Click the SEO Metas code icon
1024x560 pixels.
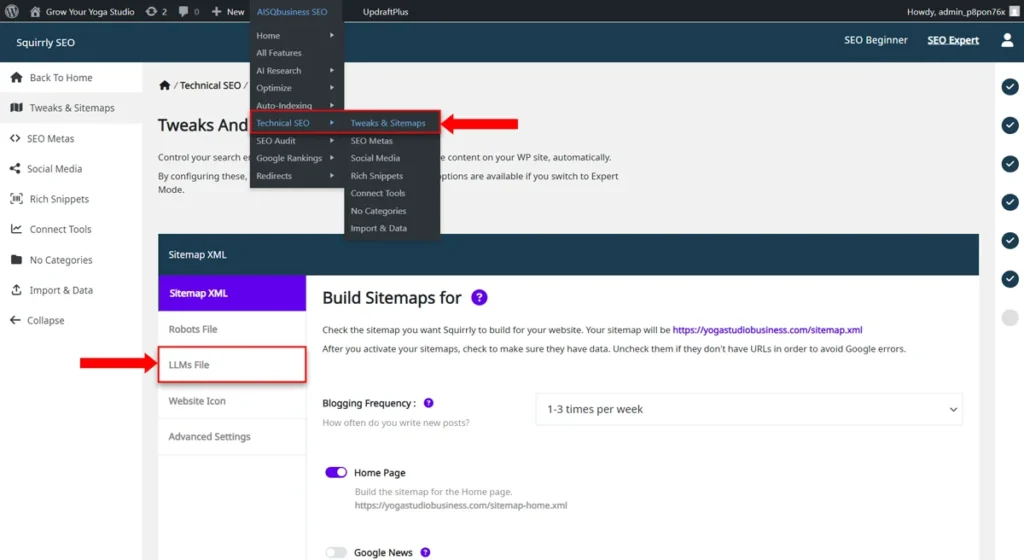point(15,138)
